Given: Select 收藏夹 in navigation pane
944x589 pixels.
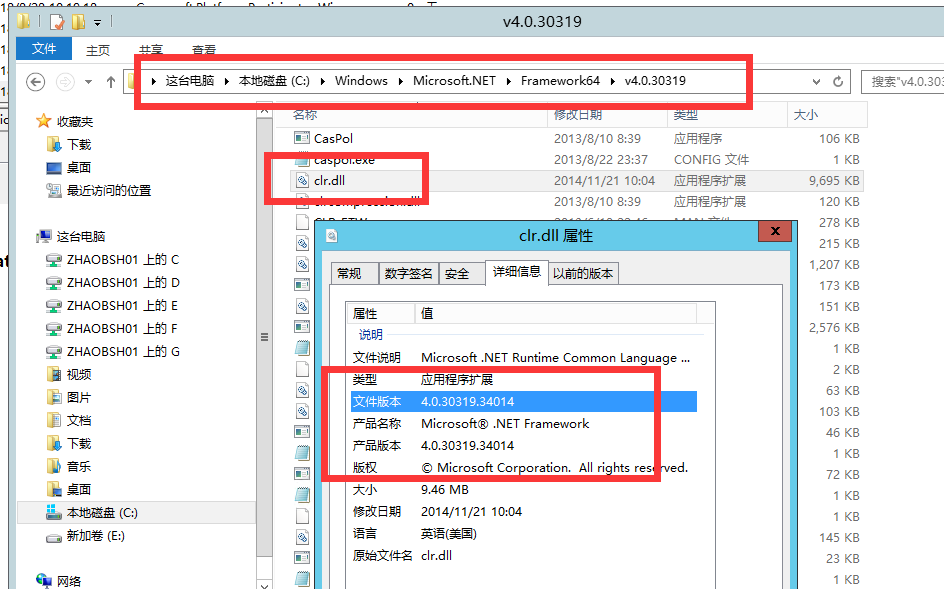Looking at the screenshot, I should 75,122.
